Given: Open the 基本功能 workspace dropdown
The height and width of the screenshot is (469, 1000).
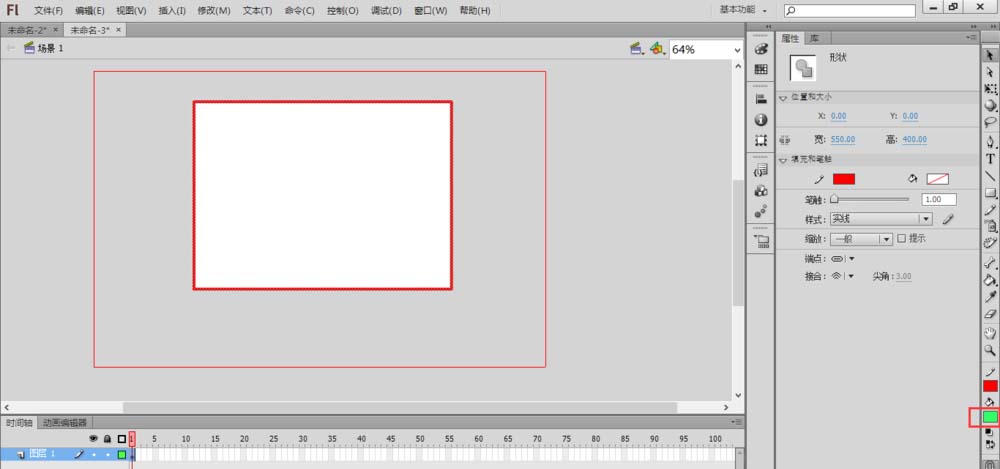Looking at the screenshot, I should (743, 10).
